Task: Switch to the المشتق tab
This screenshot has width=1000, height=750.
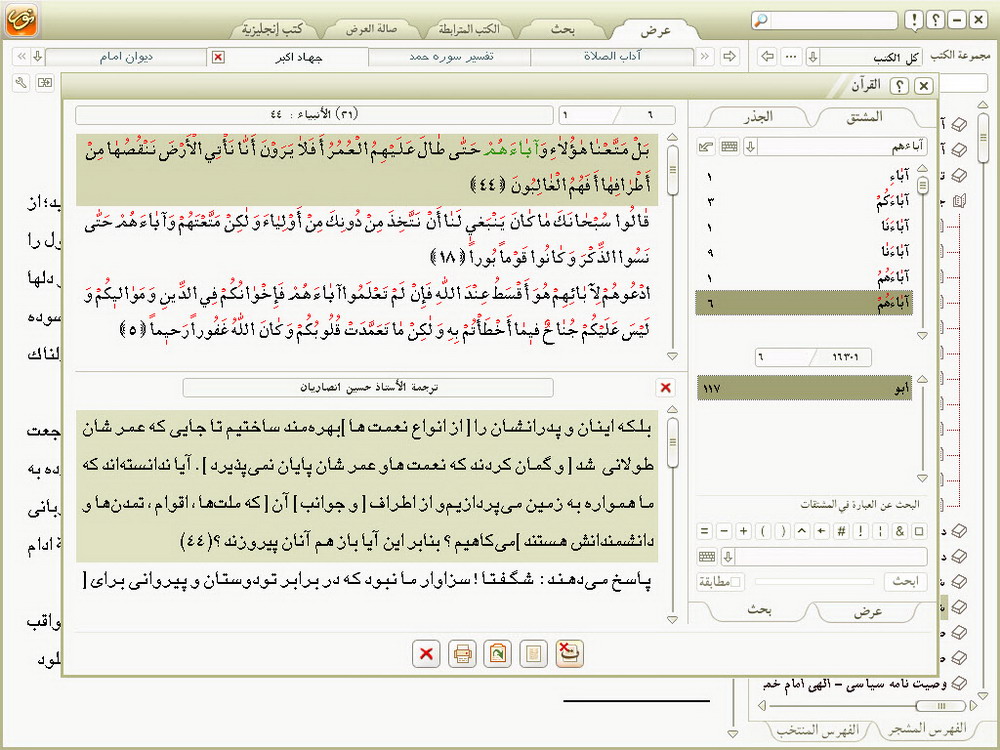Action: (x=865, y=117)
